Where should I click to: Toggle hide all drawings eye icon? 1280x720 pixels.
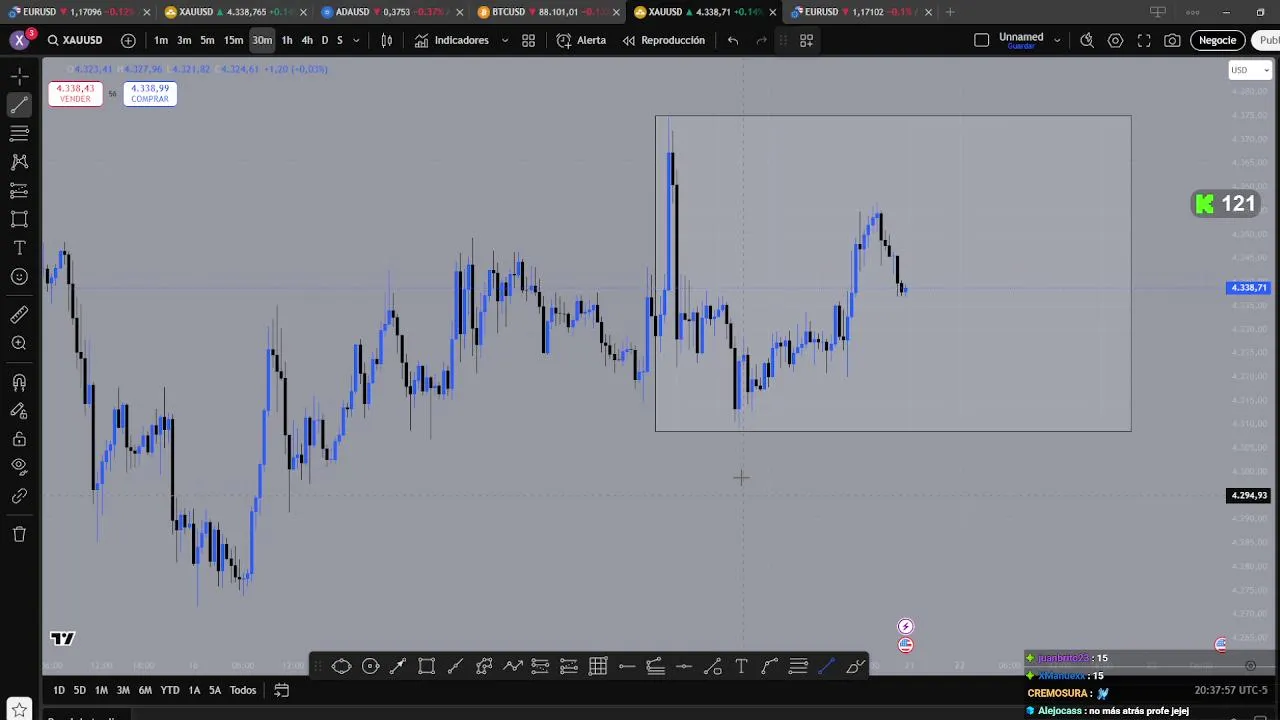pyautogui.click(x=19, y=466)
